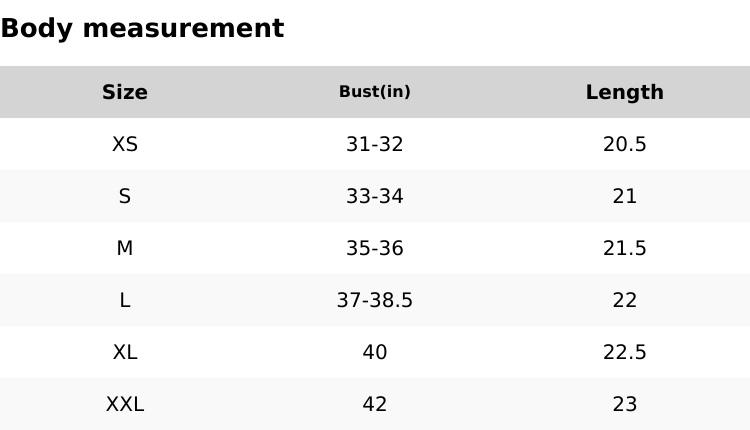Image resolution: width=750 pixels, height=430 pixels.
Task: Select the S size cell
Action: 125,196
